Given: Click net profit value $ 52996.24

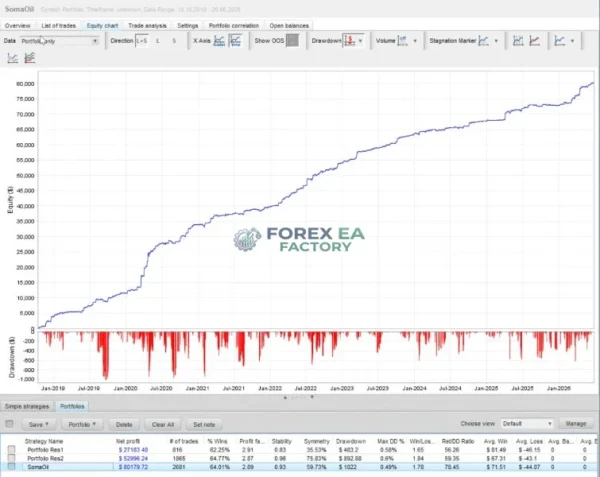Looking at the screenshot, I should point(133,458).
